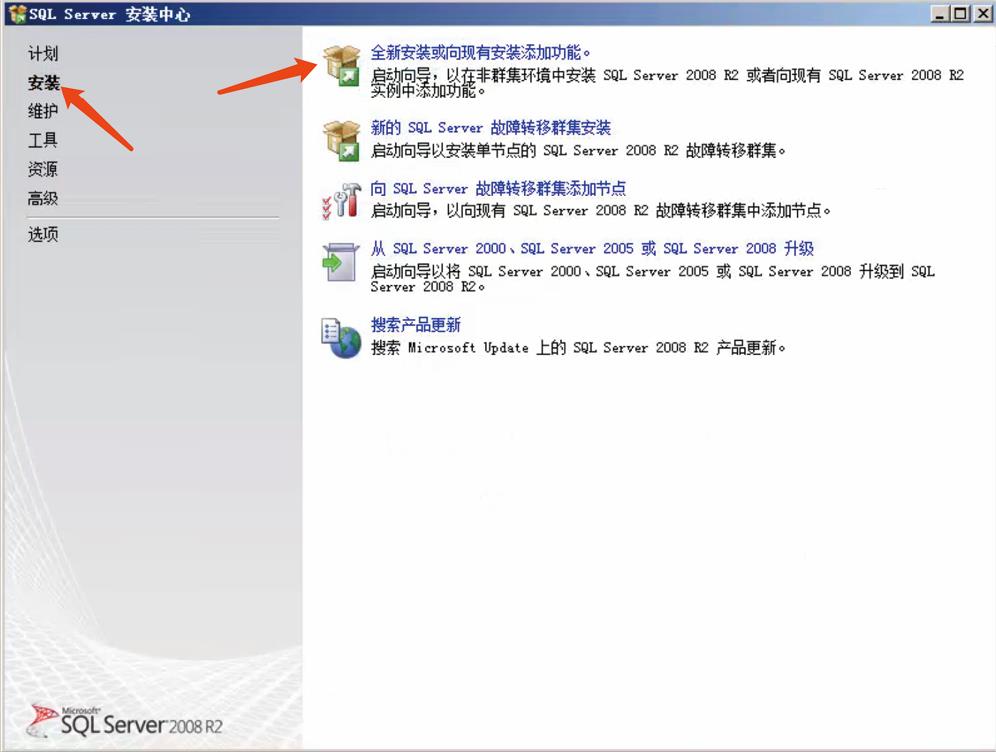Open the 维护 section
The width and height of the screenshot is (996, 752).
pos(43,112)
